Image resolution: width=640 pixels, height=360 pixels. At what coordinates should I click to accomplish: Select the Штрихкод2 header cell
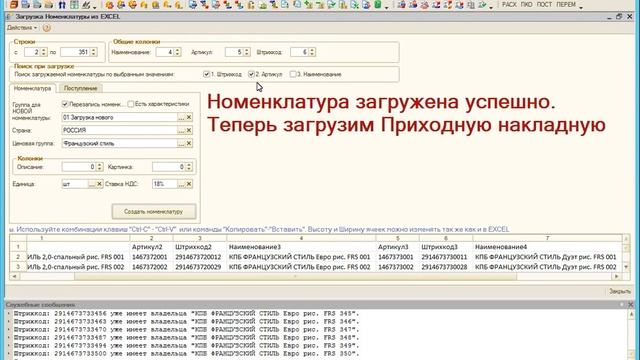coord(200,247)
